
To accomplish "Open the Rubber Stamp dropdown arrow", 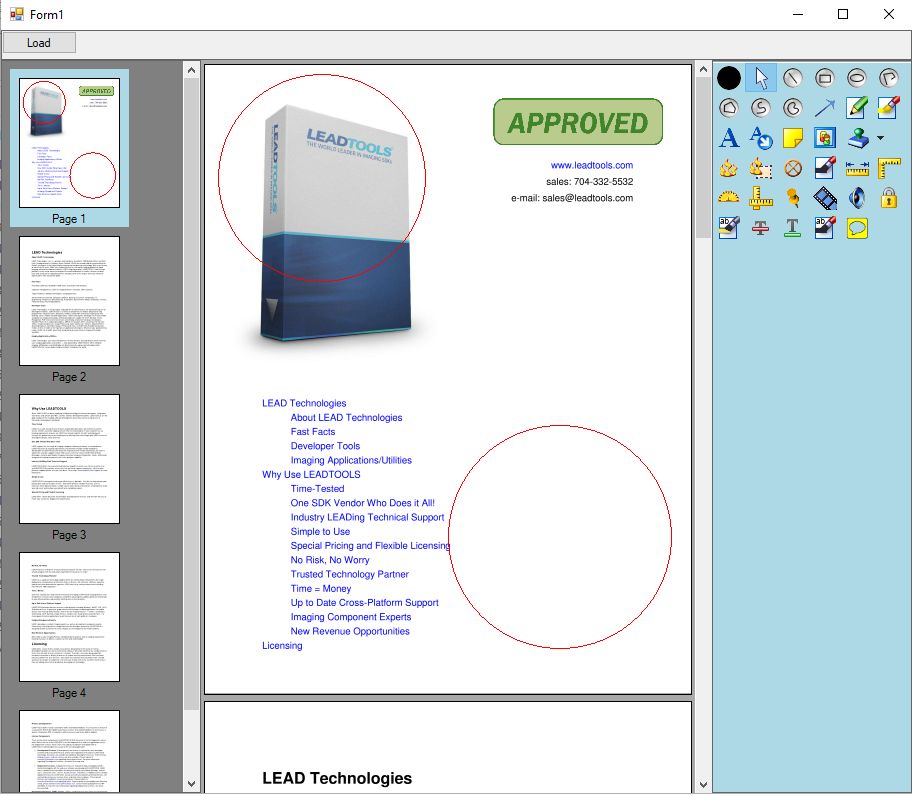I will coord(881,138).
